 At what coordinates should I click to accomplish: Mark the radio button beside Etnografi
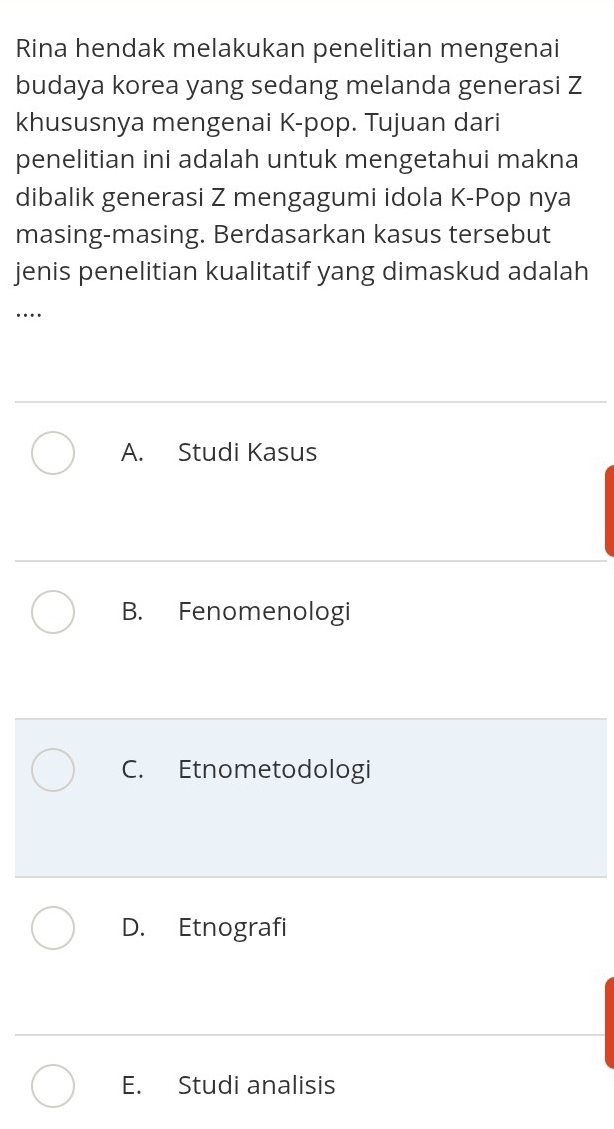coord(53,927)
